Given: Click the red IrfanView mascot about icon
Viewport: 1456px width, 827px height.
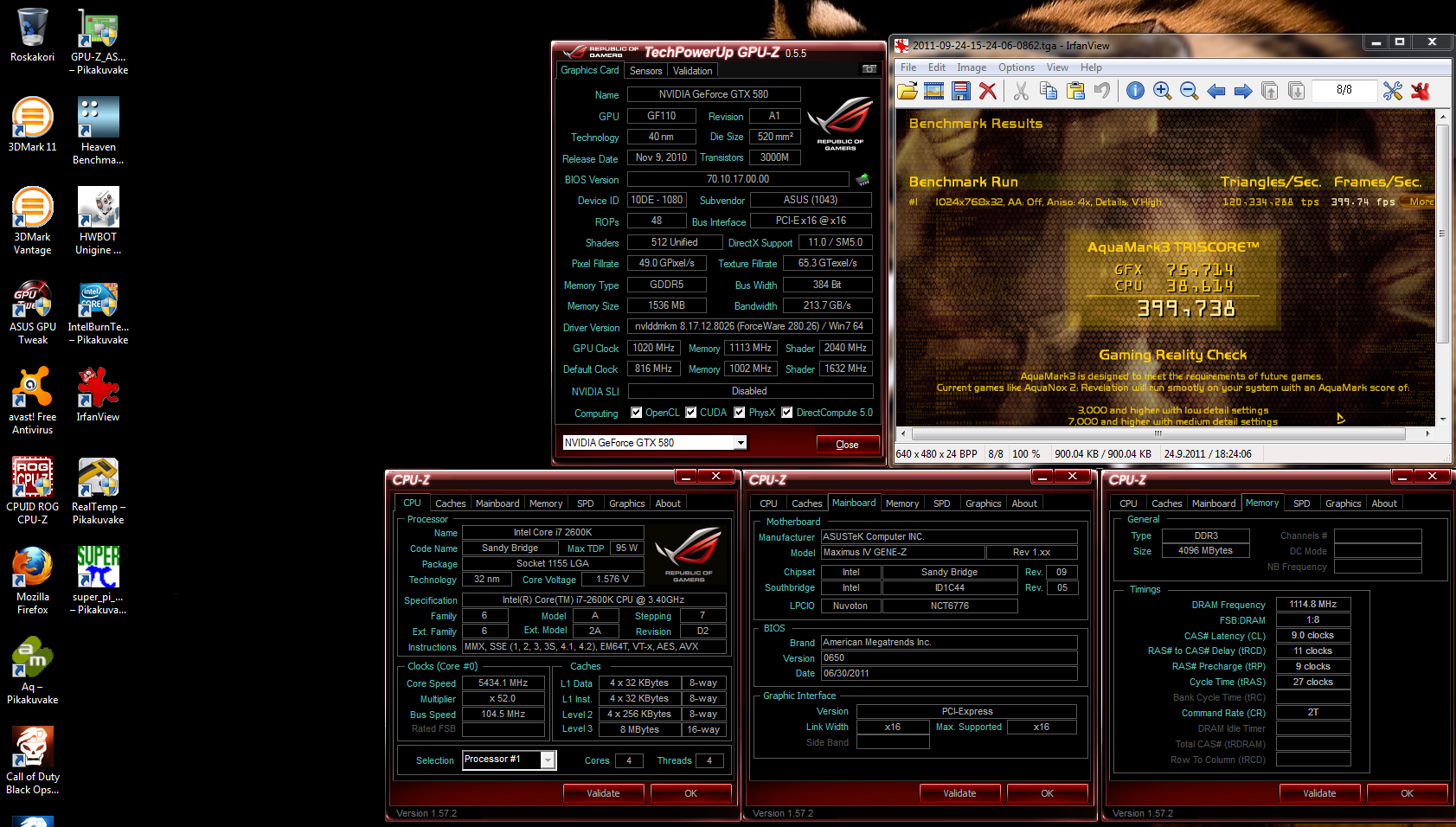Looking at the screenshot, I should [x=1421, y=91].
